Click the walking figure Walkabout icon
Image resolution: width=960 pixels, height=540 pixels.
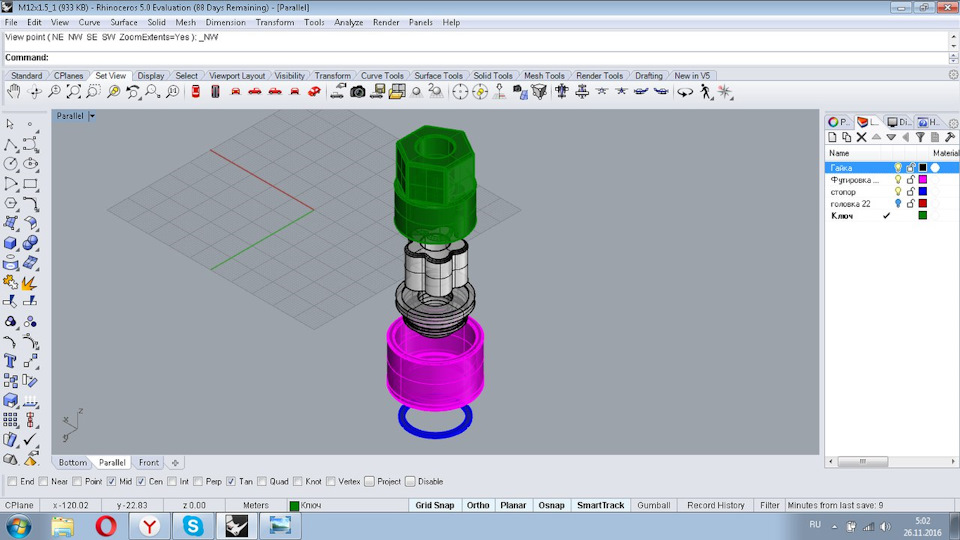[x=705, y=92]
